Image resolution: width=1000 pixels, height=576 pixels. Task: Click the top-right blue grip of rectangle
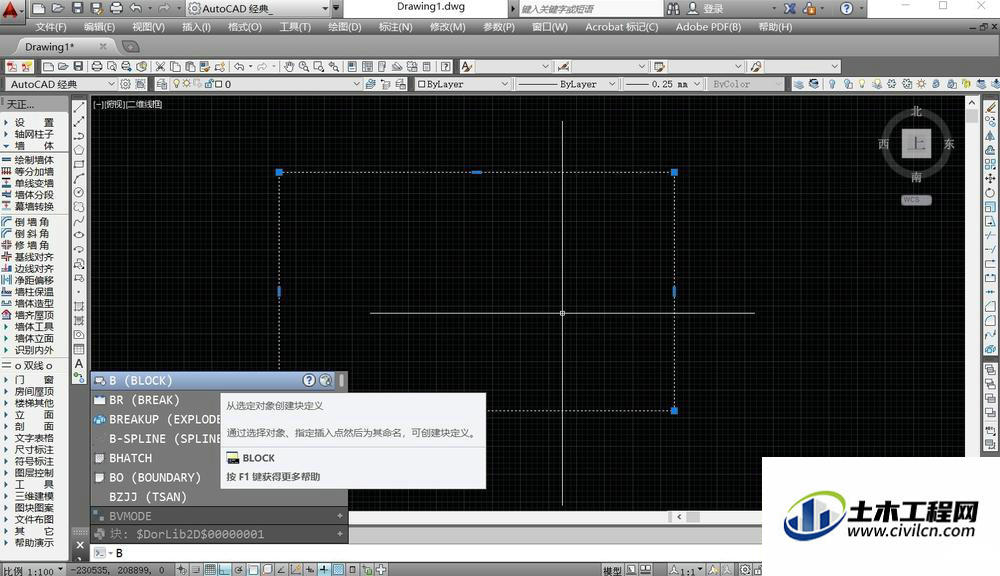674,172
